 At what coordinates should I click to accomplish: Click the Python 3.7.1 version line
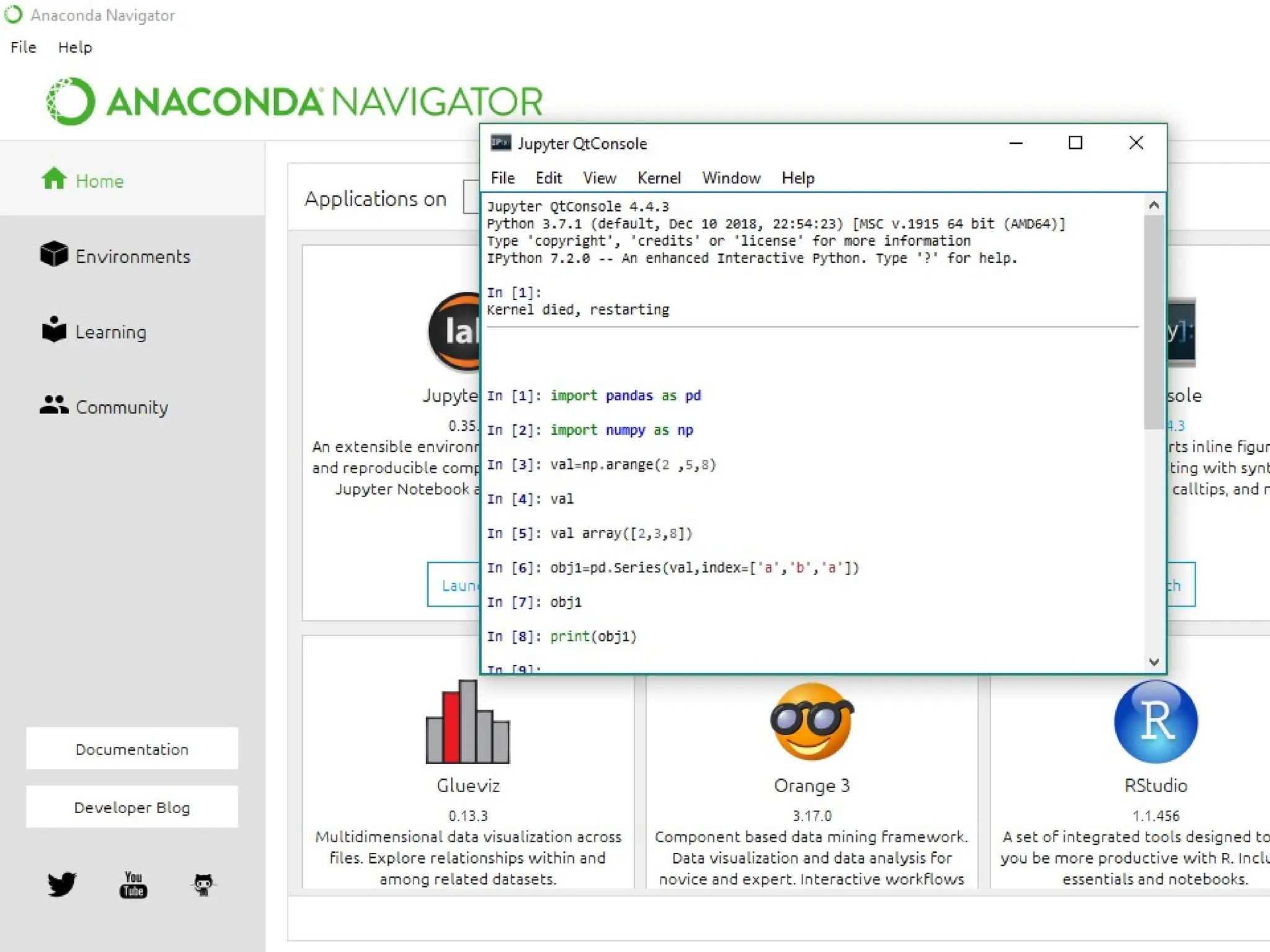(x=776, y=224)
